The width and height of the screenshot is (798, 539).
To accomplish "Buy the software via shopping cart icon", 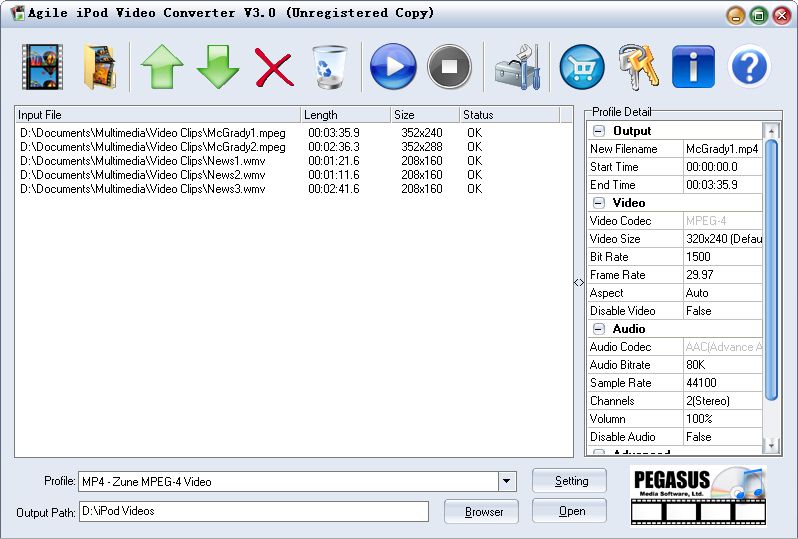I will click(x=582, y=67).
